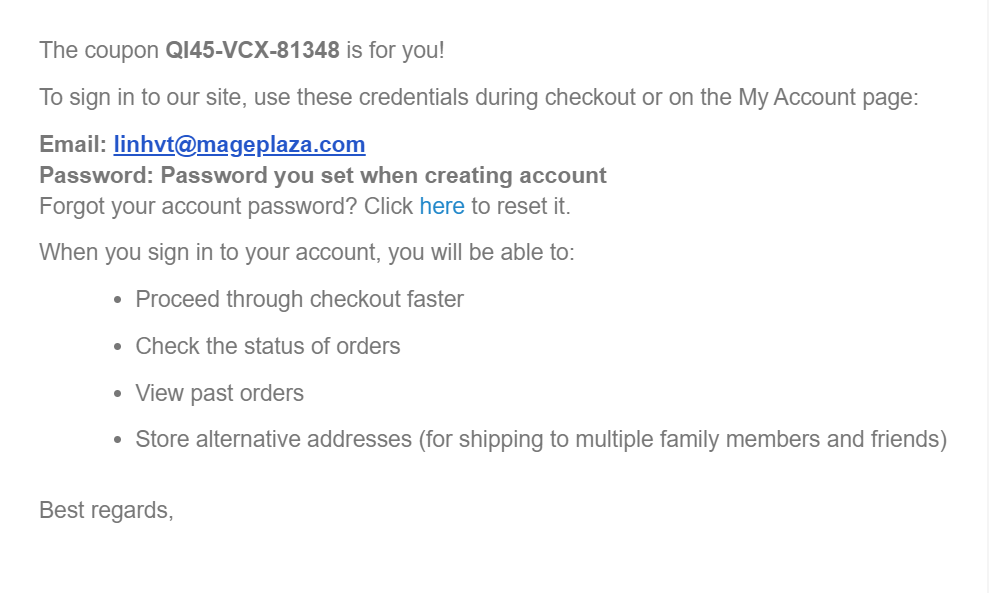Click 'Forgot your account password?' text
This screenshot has height=593, width=989.
pyautogui.click(x=198, y=206)
